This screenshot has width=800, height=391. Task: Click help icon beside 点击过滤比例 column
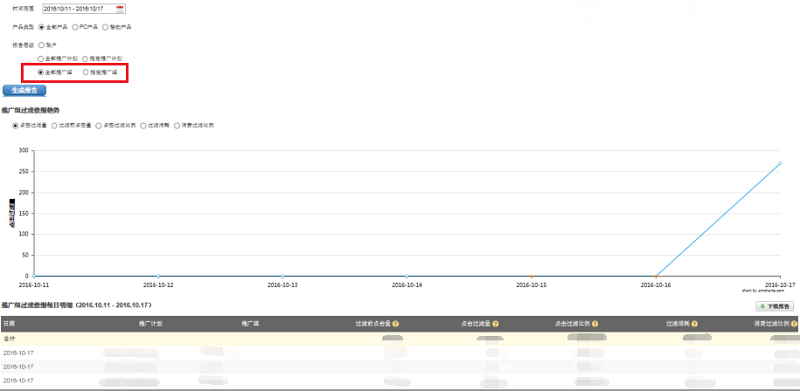595,324
